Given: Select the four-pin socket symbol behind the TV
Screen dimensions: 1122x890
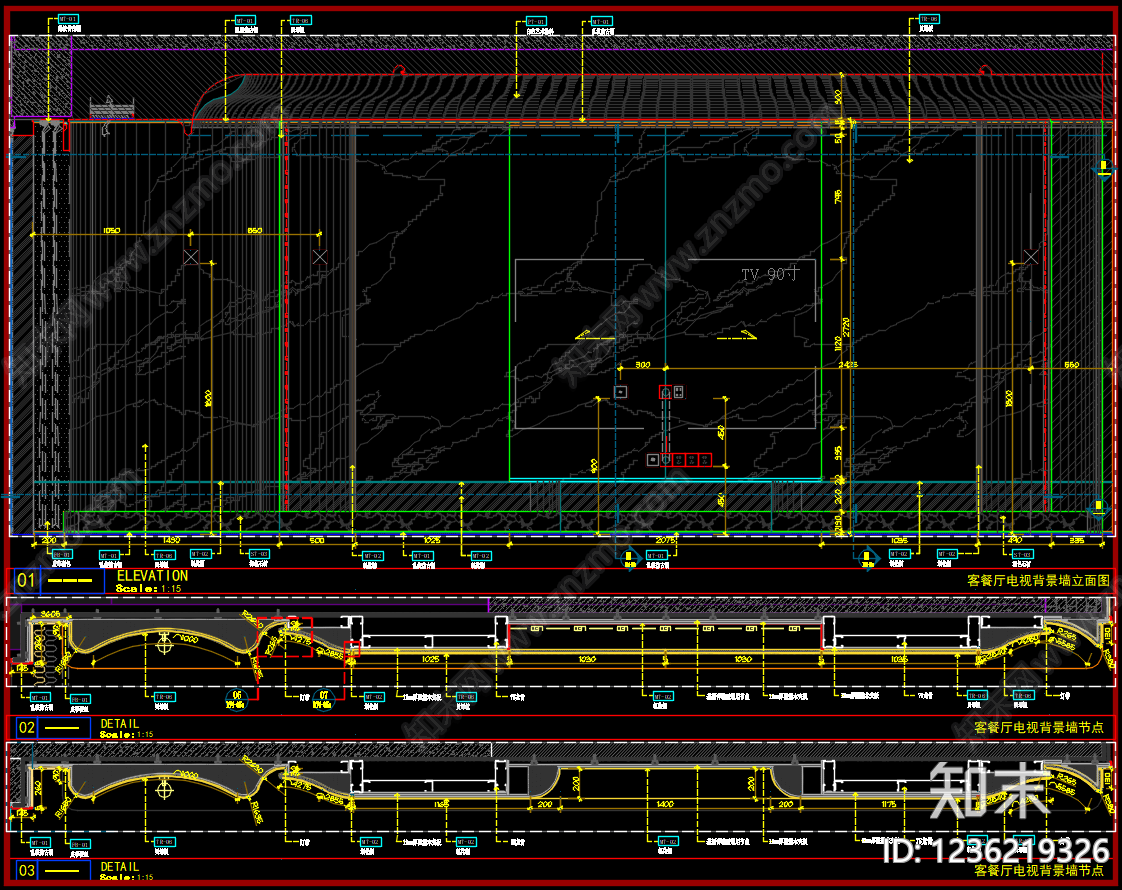Looking at the screenshot, I should [x=678, y=391].
